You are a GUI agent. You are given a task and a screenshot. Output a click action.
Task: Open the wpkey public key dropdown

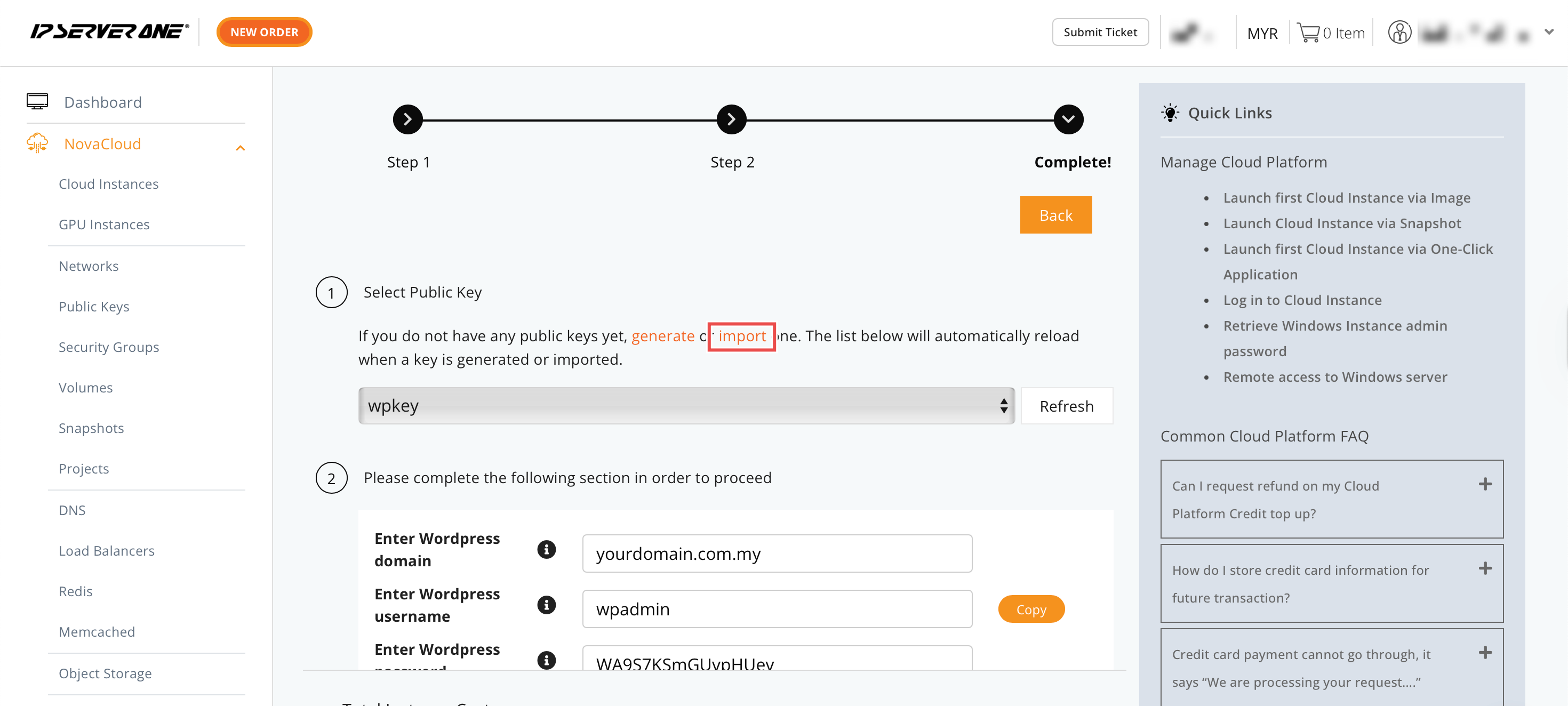(x=686, y=405)
